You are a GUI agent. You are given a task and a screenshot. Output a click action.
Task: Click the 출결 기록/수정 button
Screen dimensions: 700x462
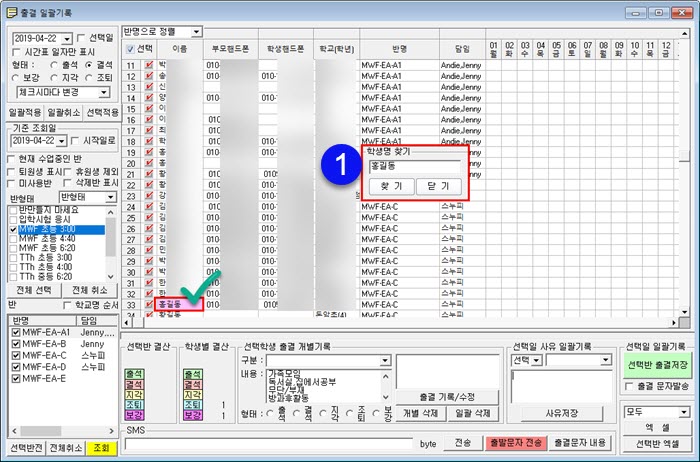click(447, 397)
